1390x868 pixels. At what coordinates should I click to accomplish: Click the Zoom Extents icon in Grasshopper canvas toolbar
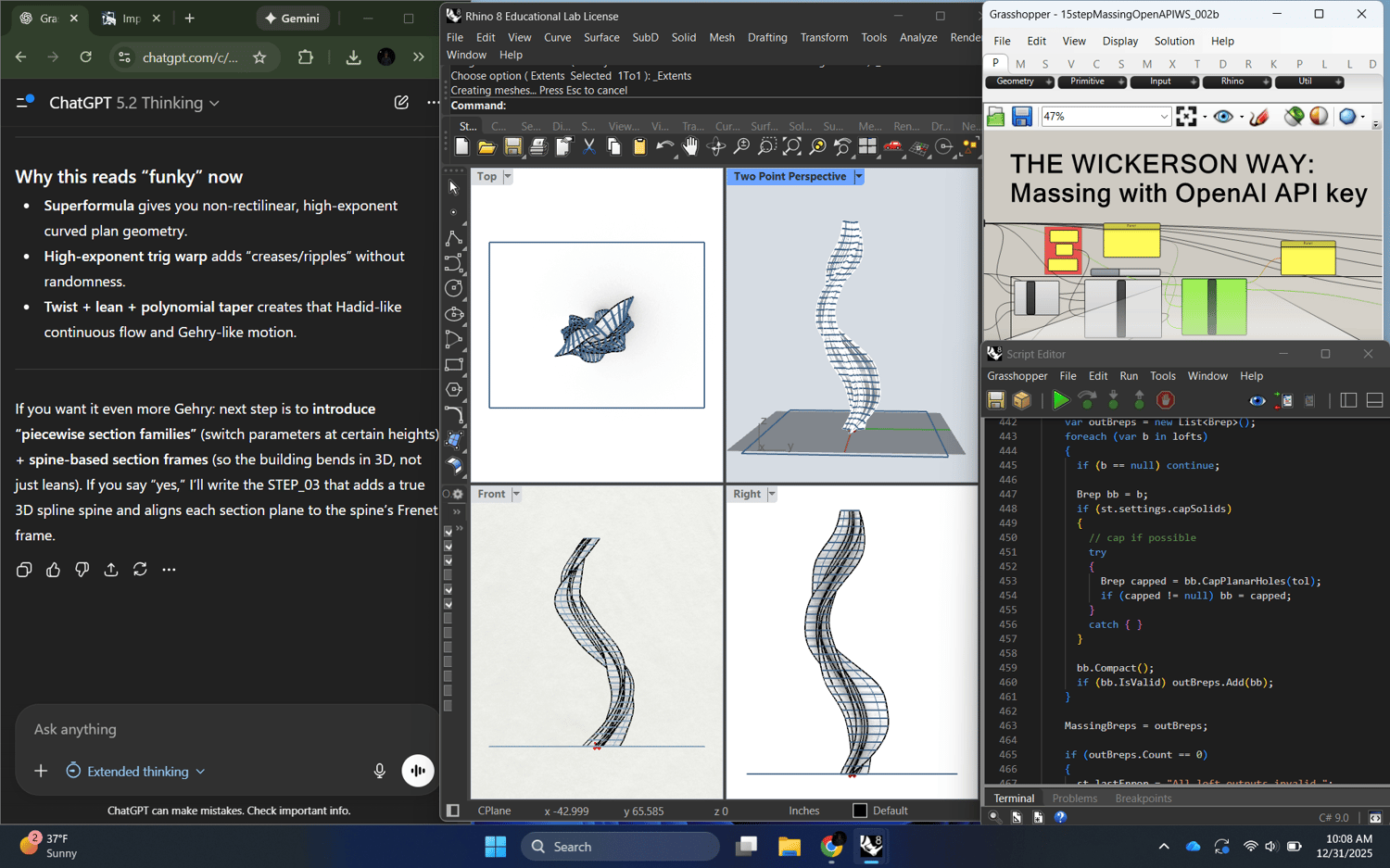coord(1186,117)
